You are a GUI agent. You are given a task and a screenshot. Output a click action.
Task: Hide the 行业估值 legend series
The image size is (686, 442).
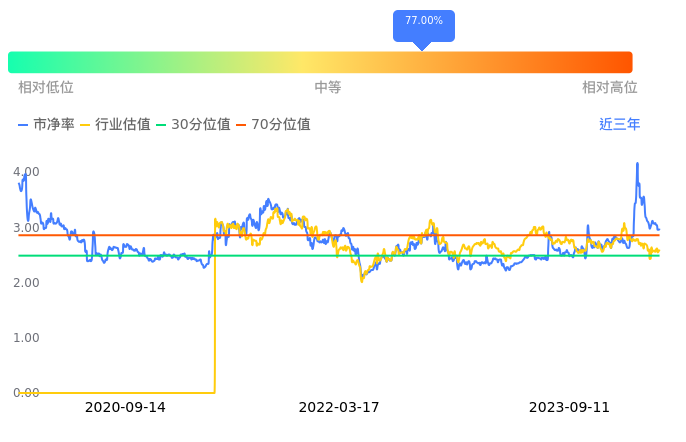pos(115,125)
